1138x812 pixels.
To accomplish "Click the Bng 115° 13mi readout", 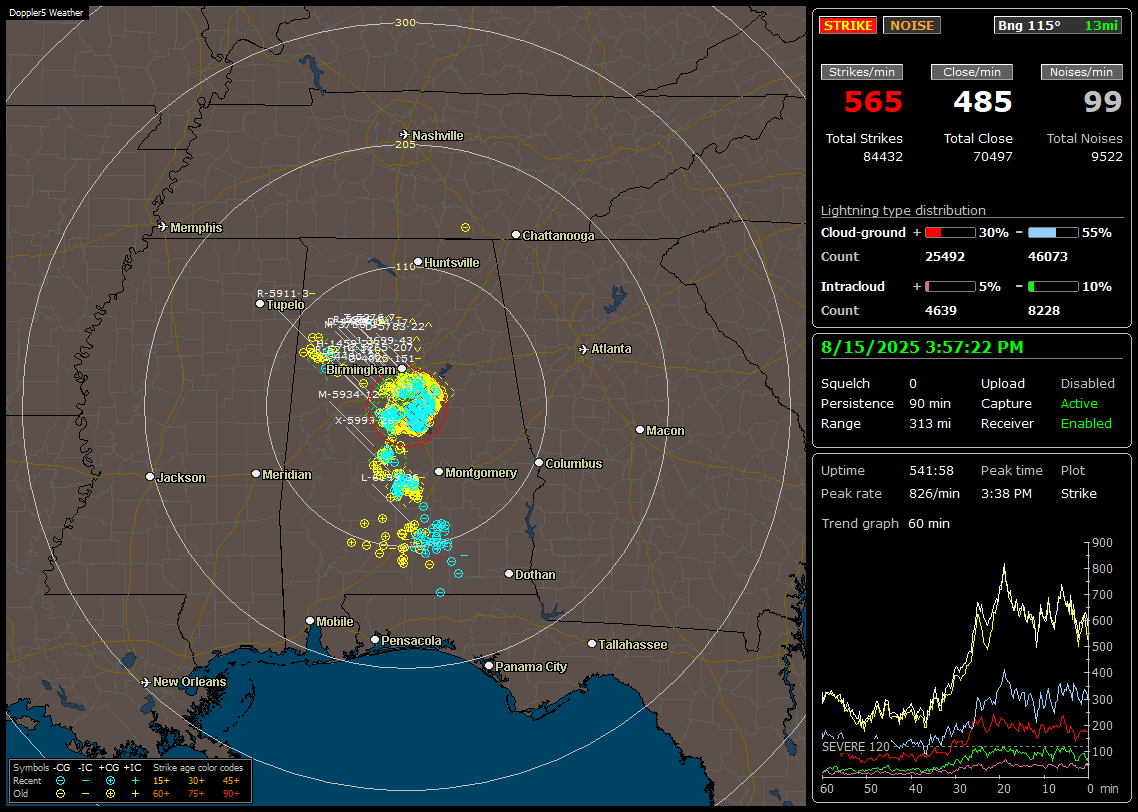I will tap(1057, 25).
